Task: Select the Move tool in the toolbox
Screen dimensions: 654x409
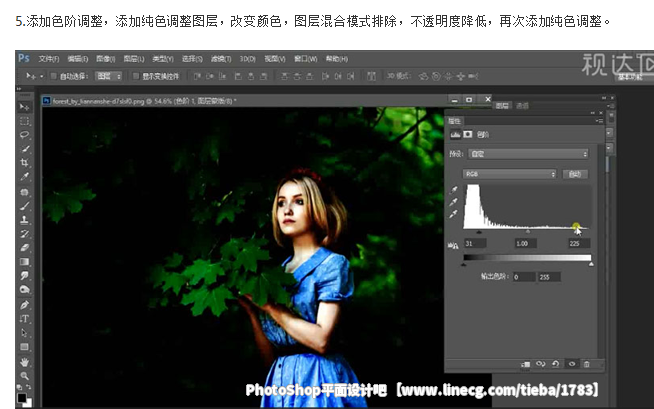Action: (25, 107)
